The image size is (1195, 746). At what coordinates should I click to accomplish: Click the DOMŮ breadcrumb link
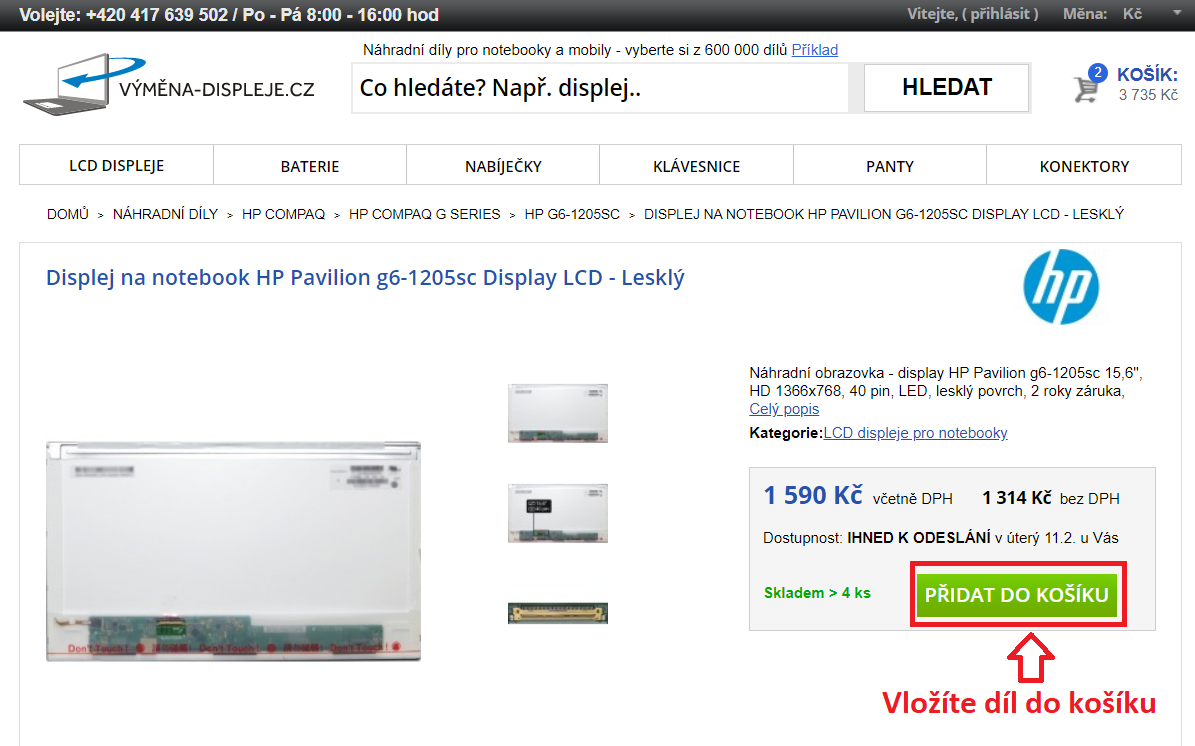(x=68, y=214)
